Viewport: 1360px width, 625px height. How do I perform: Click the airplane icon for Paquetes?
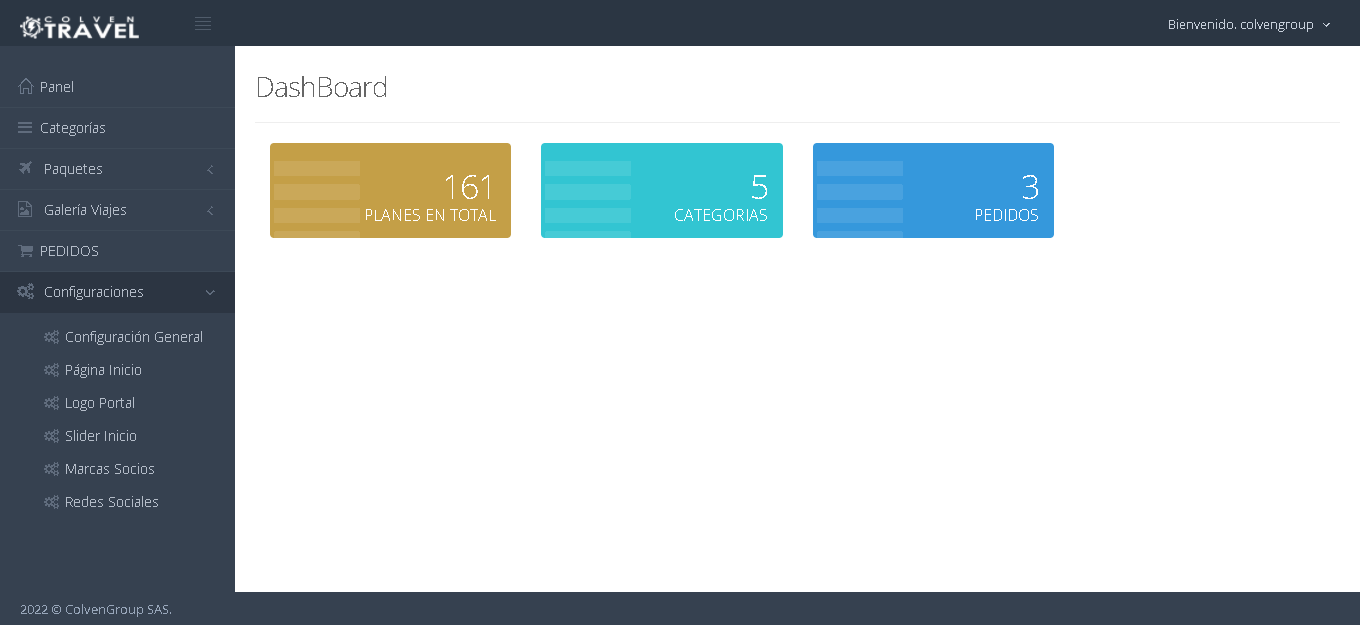[x=26, y=169]
